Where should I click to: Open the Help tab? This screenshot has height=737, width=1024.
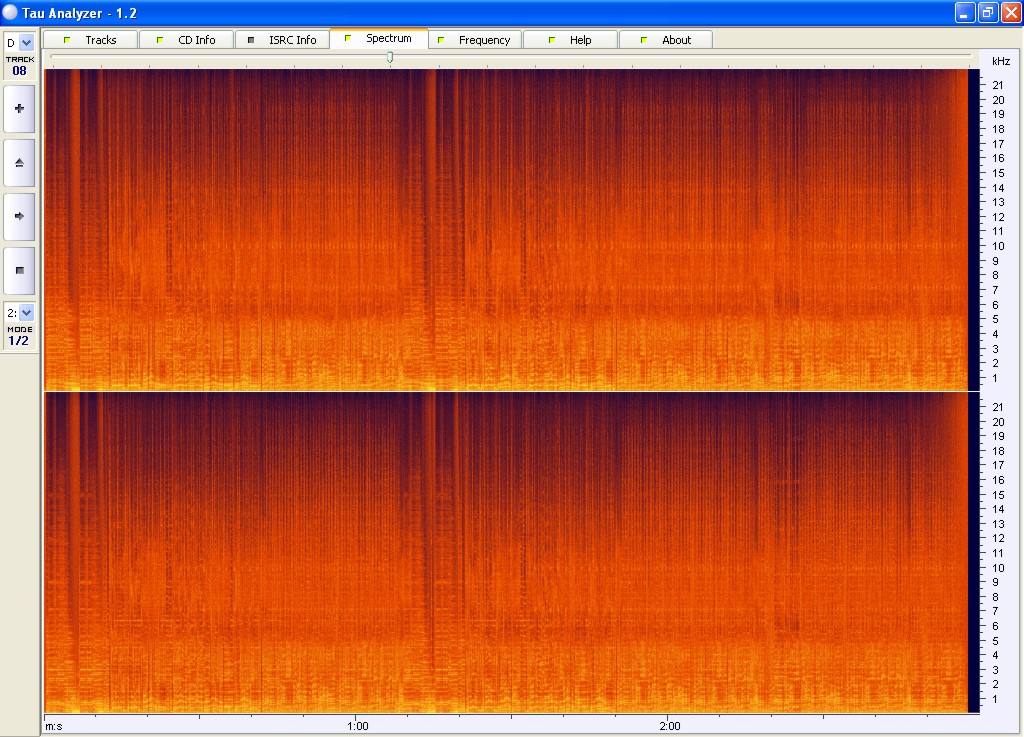tap(570, 40)
